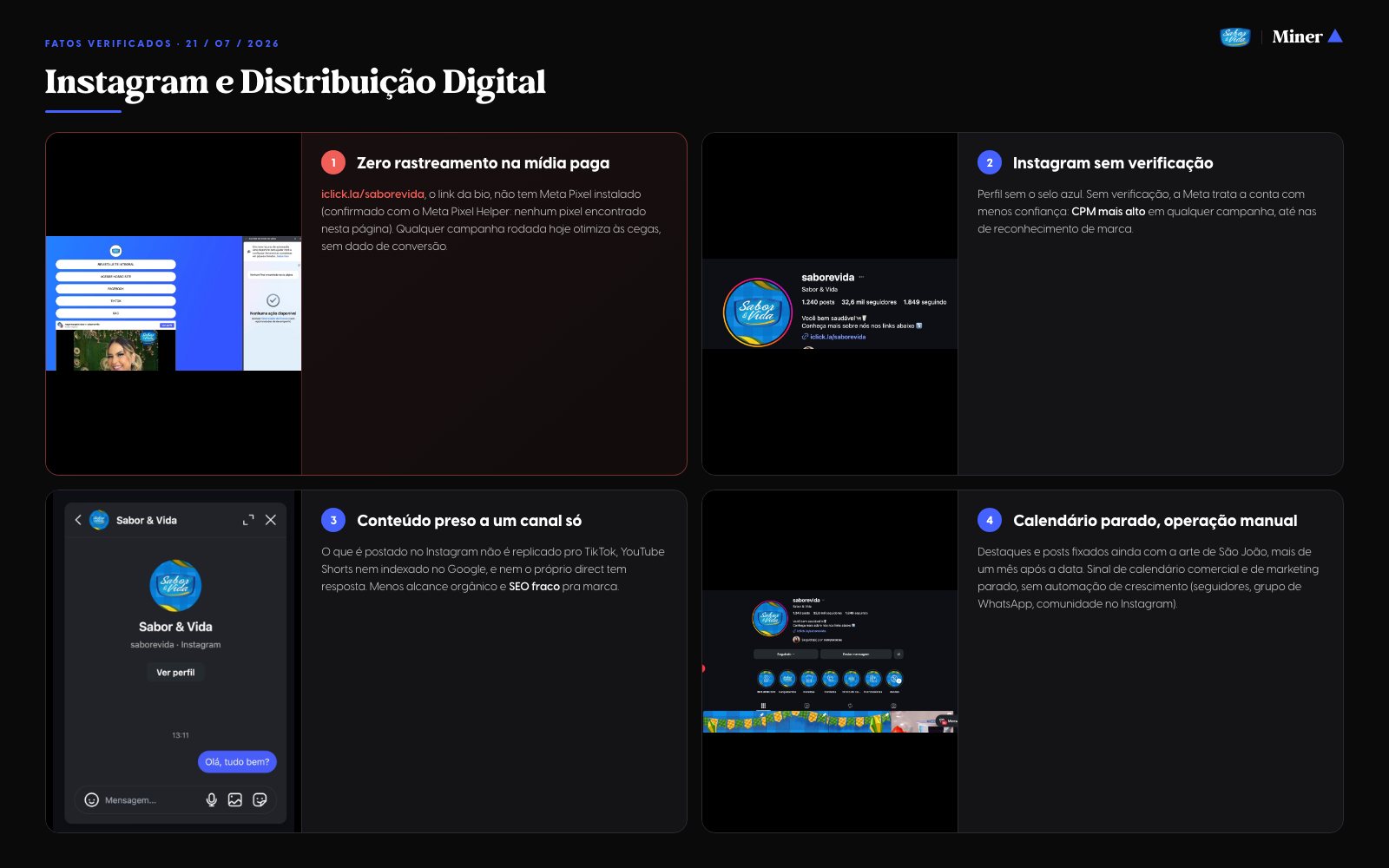Click the round logo atop the link-in-bio page
The width and height of the screenshot is (1389, 868).
[115, 251]
